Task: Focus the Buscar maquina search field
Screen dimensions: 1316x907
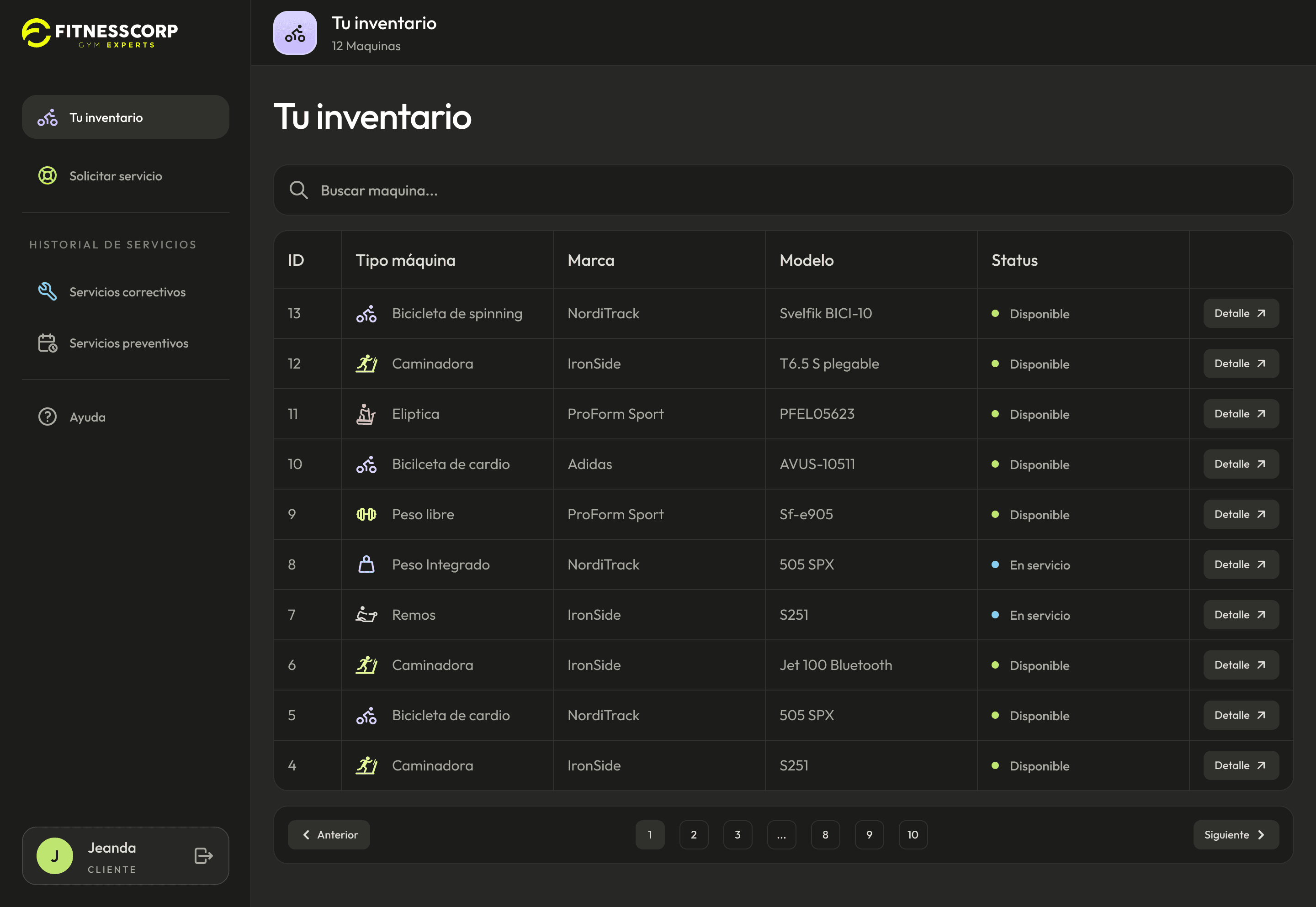Action: (783, 190)
